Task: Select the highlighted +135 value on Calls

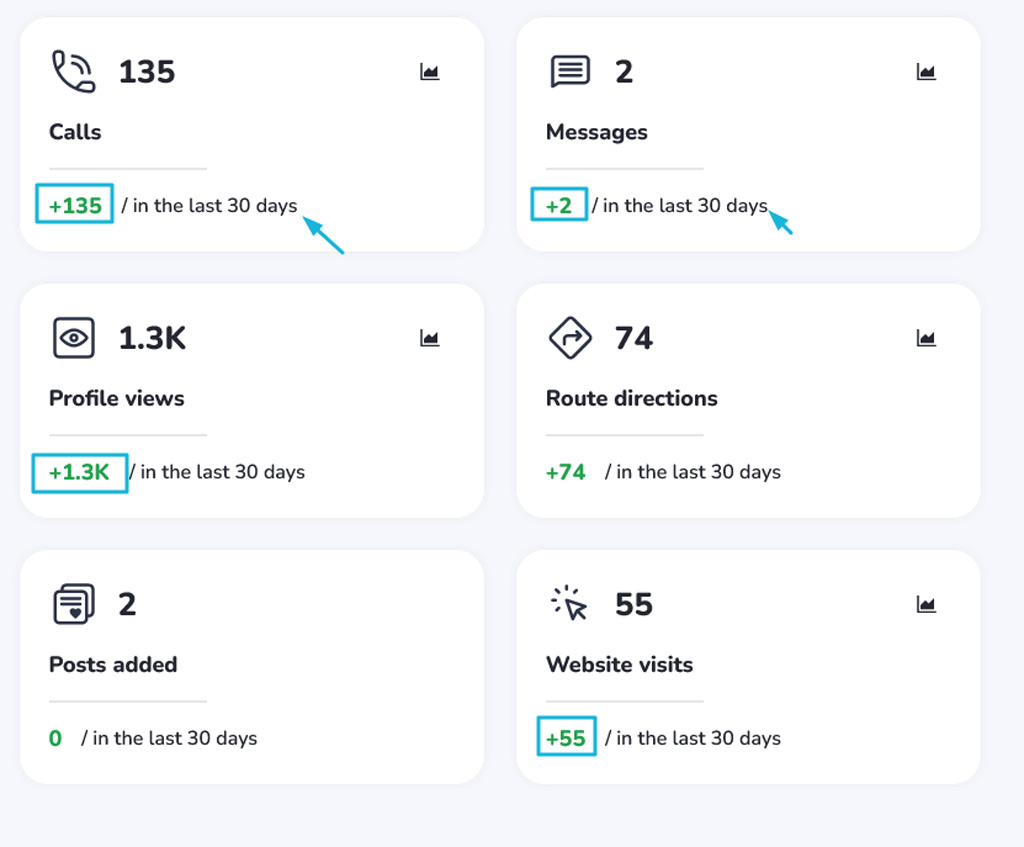Action: pos(74,205)
